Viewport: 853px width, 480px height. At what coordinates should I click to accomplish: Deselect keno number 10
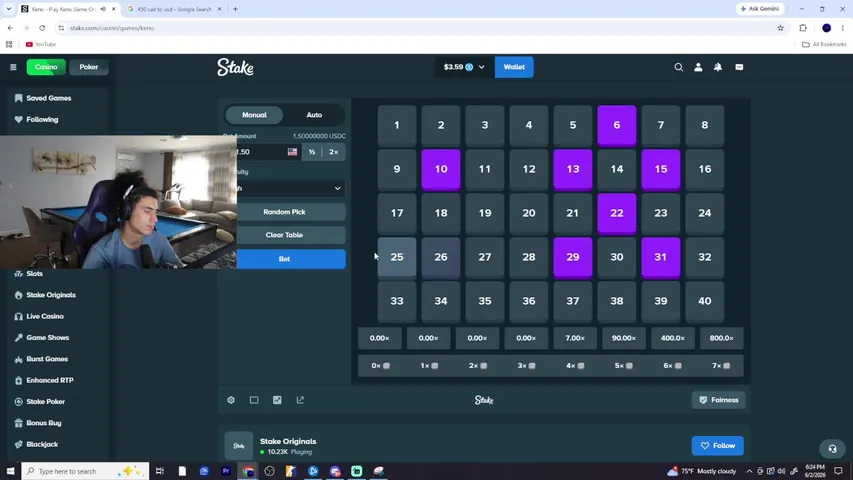tap(441, 169)
